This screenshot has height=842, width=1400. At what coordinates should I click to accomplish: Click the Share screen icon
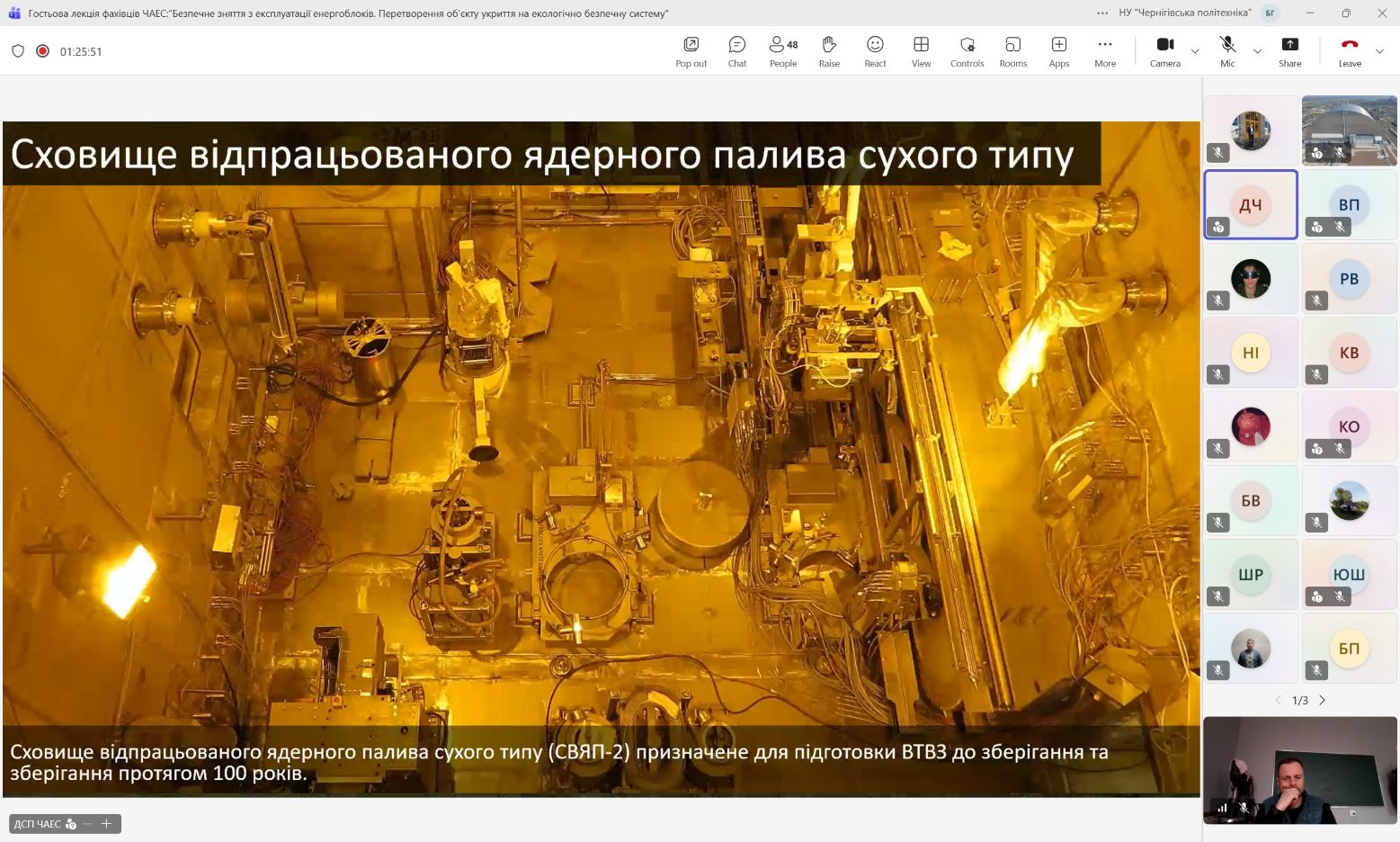click(1289, 51)
